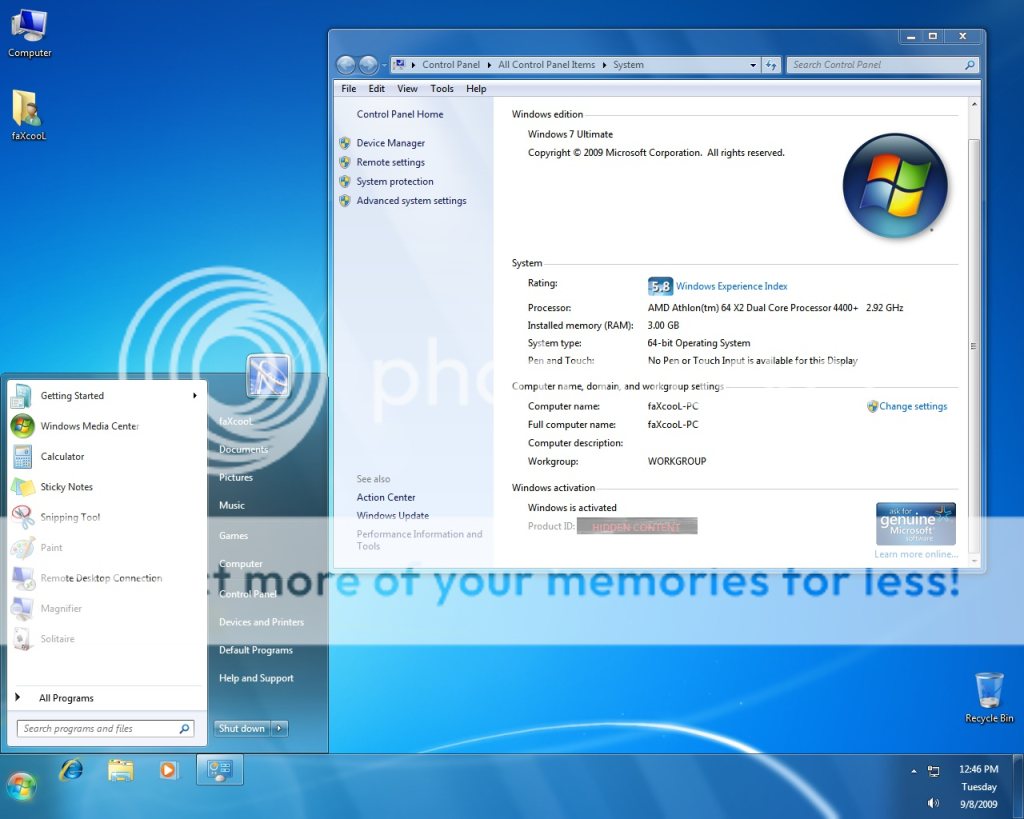Expand the arrow after All Control Panel Items
This screenshot has height=819, width=1024.
604,65
